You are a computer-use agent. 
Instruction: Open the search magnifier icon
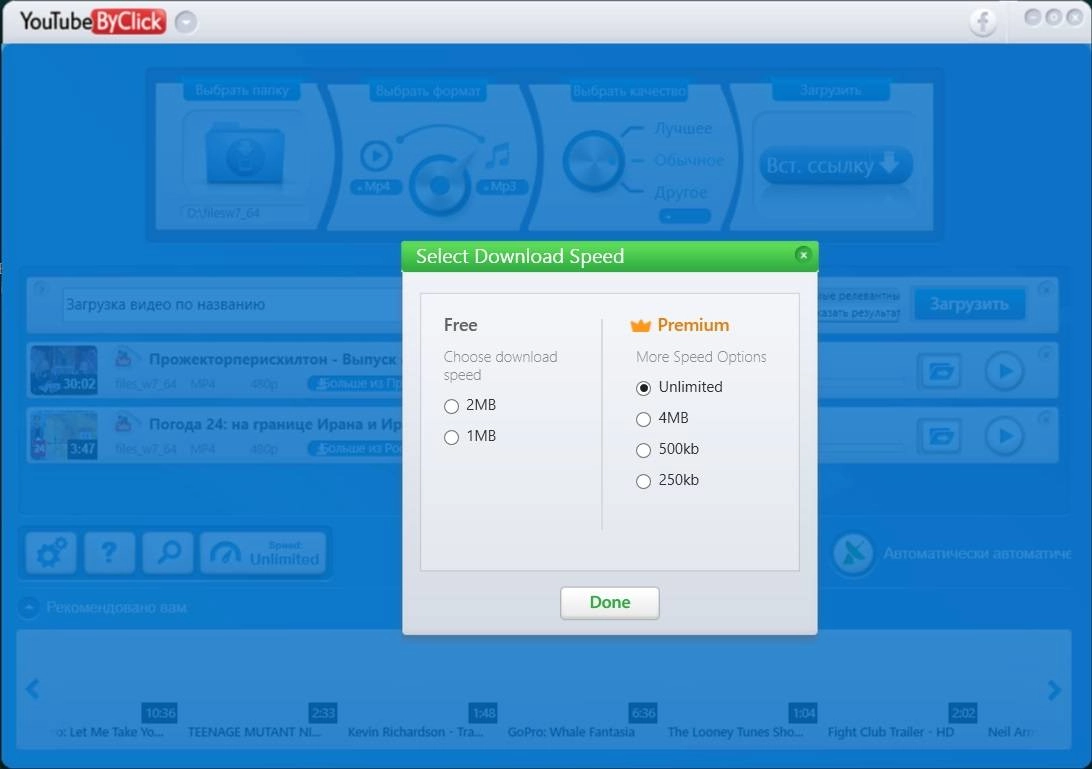pyautogui.click(x=168, y=553)
